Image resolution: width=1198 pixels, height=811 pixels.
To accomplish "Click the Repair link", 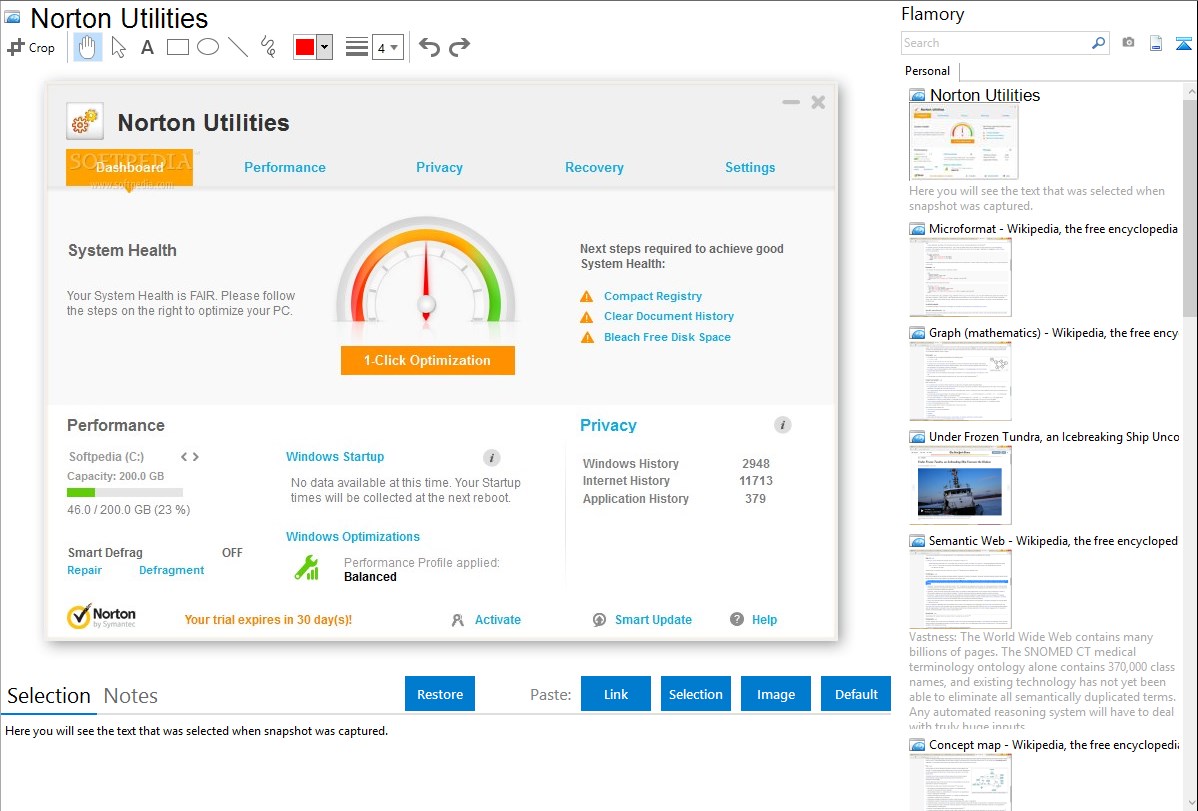I will click(x=84, y=570).
